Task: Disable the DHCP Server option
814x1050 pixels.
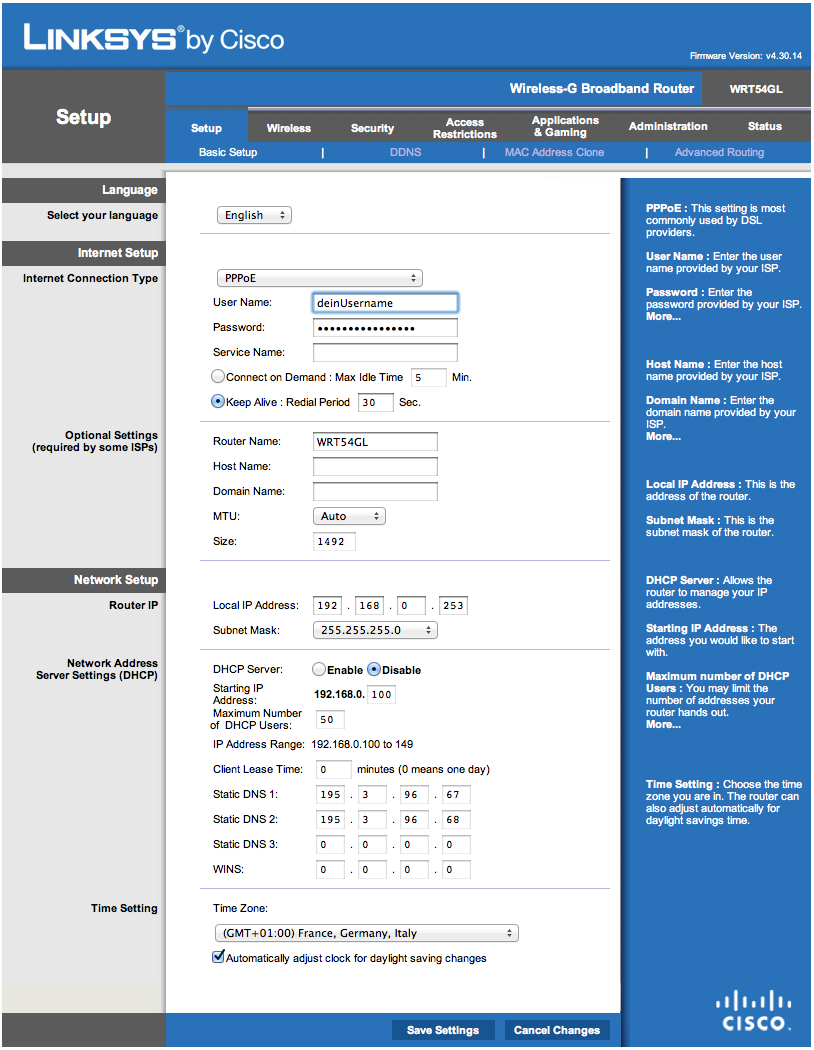Action: [x=374, y=670]
